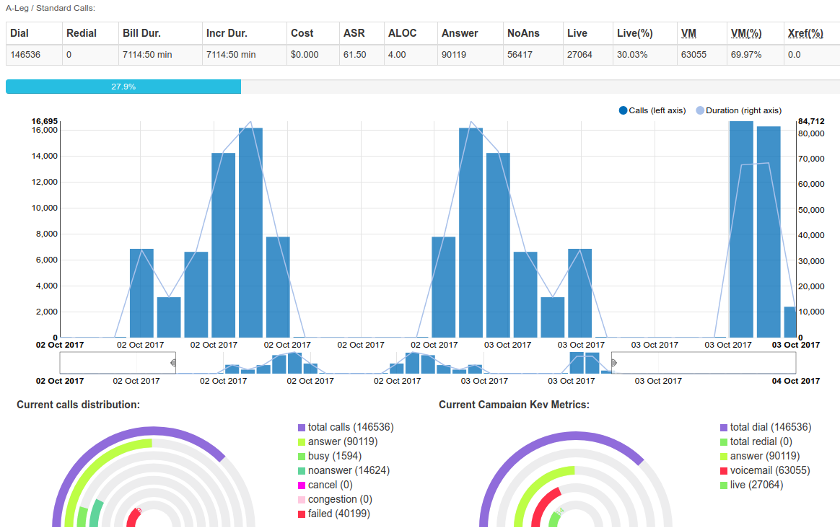The image size is (840, 527).
Task: Click the total dial (146536) legend swatch
Action: [724, 427]
